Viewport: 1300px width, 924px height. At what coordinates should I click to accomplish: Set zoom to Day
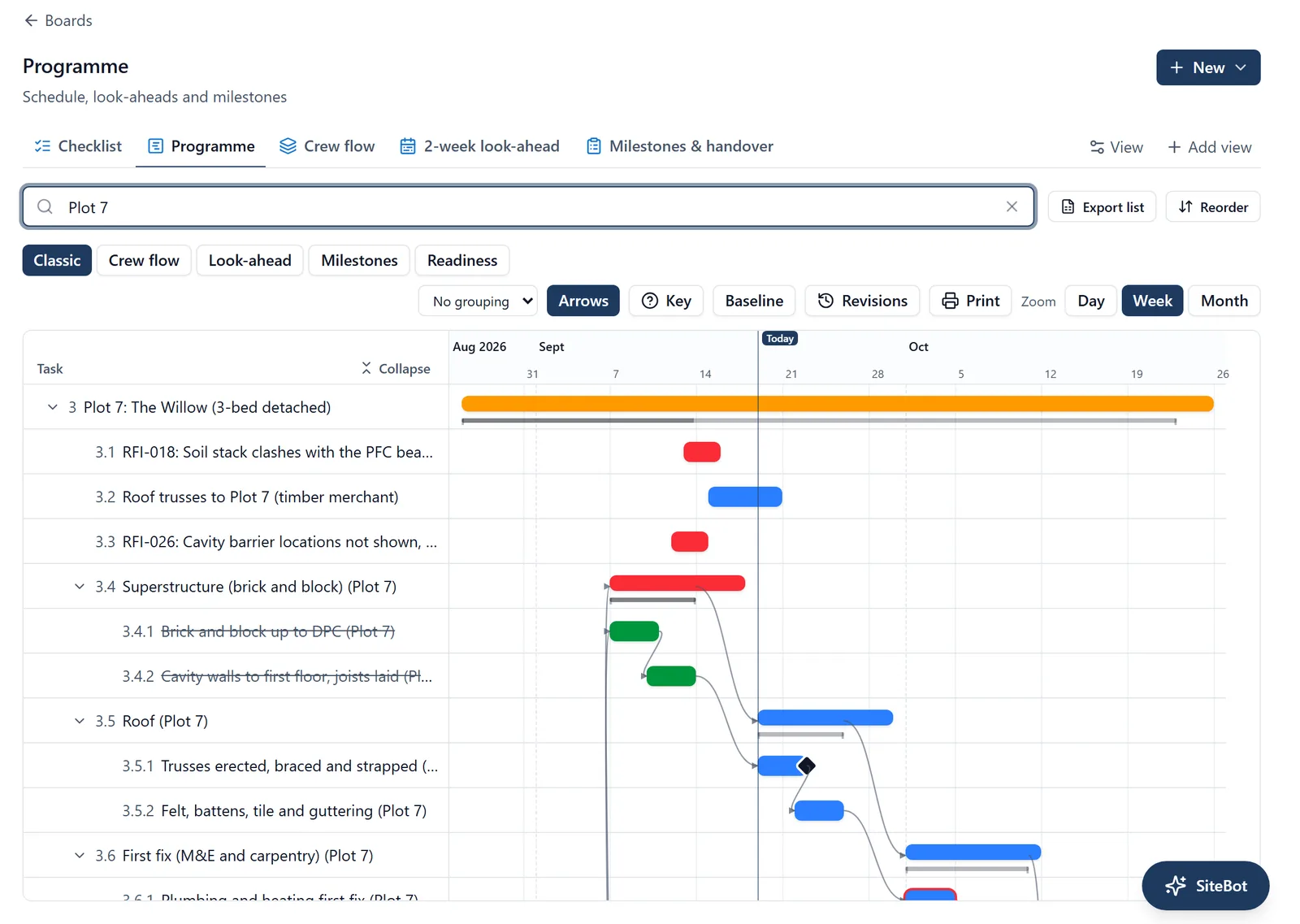pyautogui.click(x=1090, y=301)
